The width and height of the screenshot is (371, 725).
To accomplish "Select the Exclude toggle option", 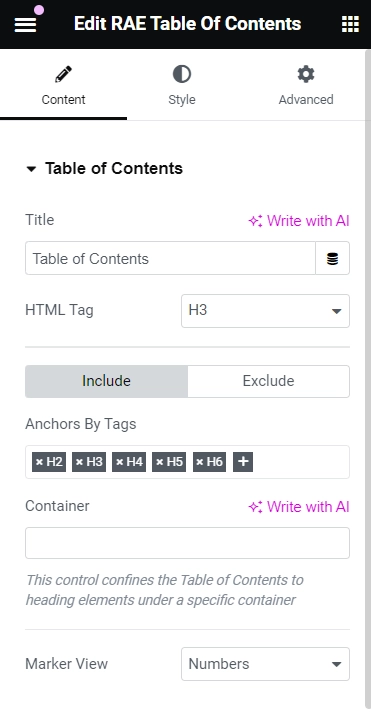I will (268, 381).
